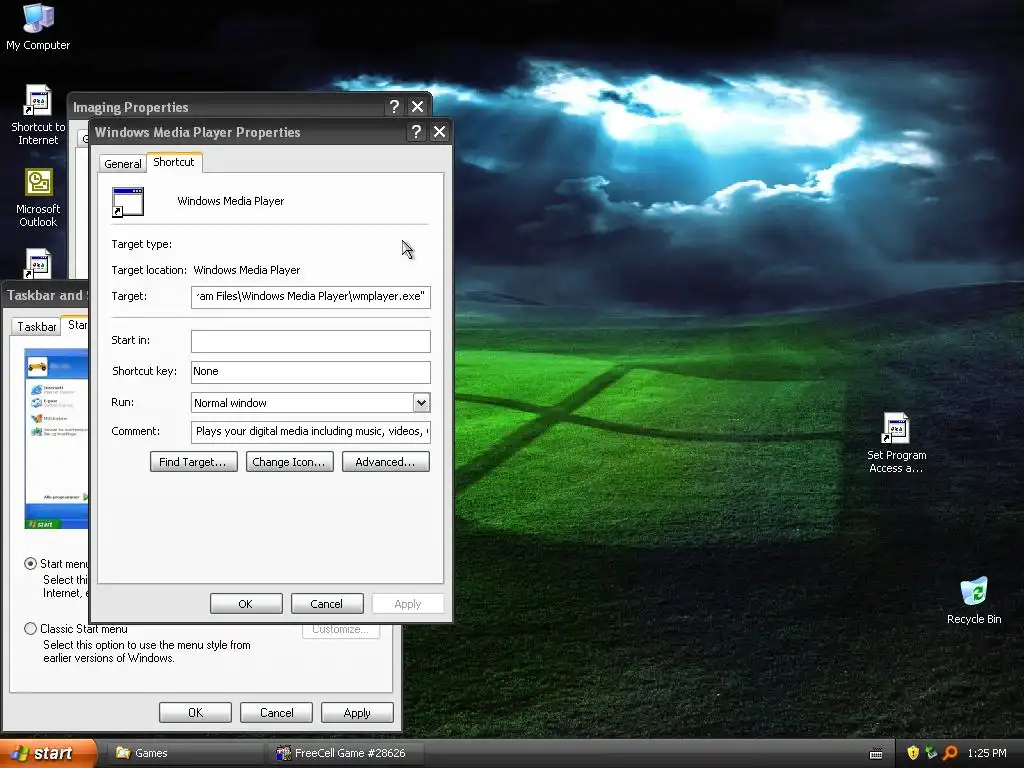
Task: Click the Windows Media Player shortcut icon in Properties
Action: tap(127, 202)
